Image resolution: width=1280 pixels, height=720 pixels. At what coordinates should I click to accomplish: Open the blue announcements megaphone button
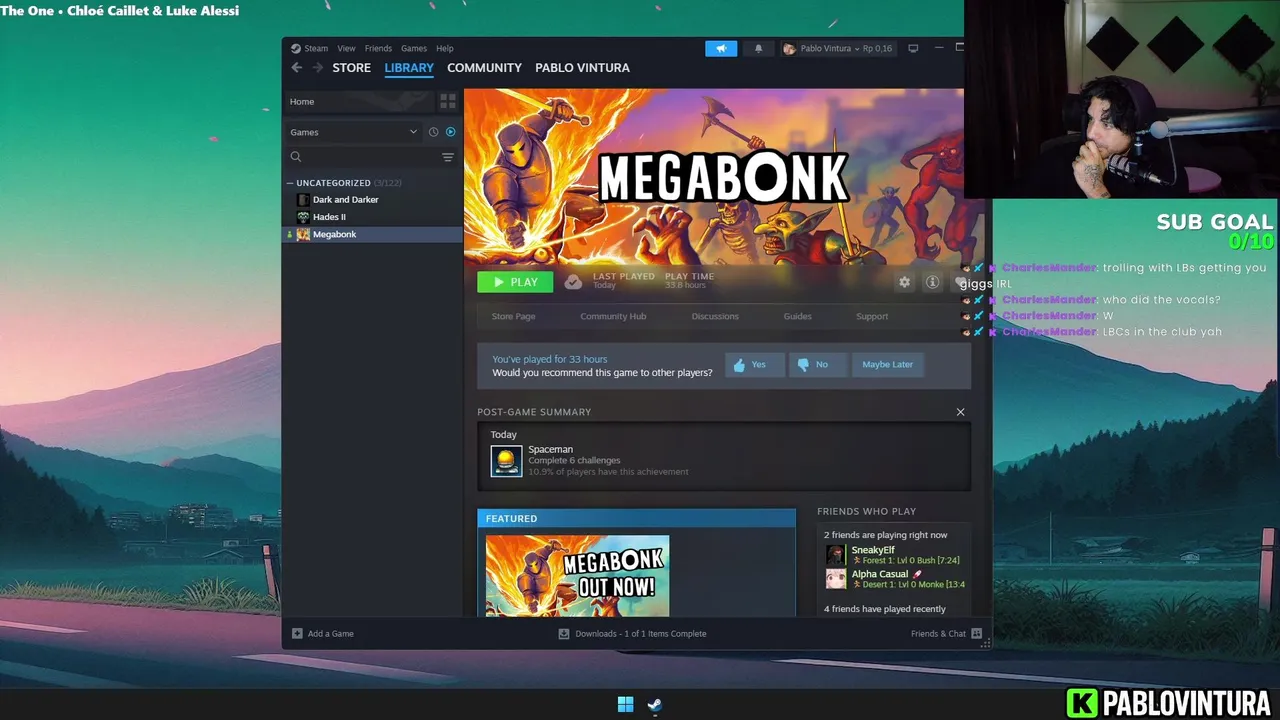721,48
